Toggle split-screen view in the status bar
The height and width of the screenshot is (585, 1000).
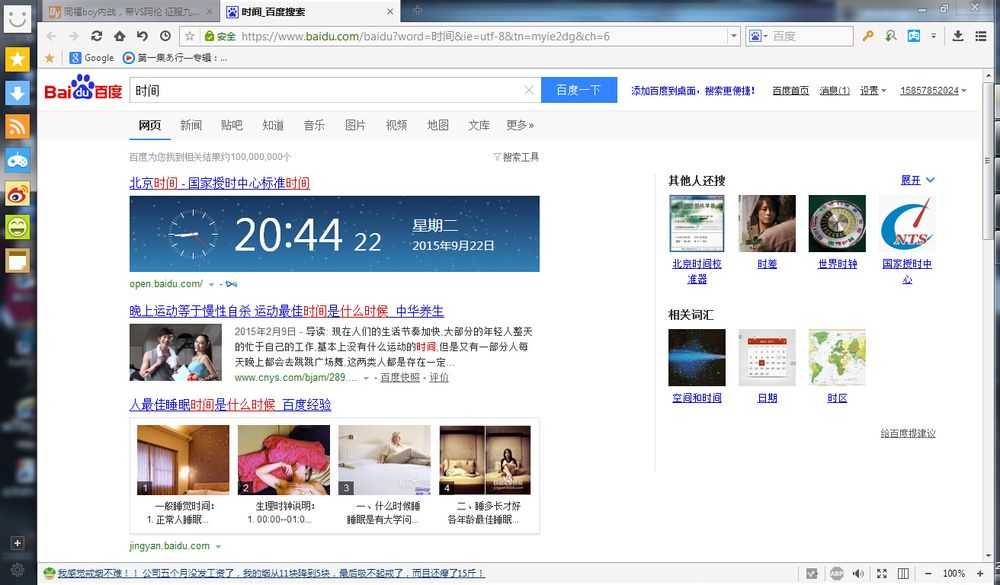click(903, 574)
